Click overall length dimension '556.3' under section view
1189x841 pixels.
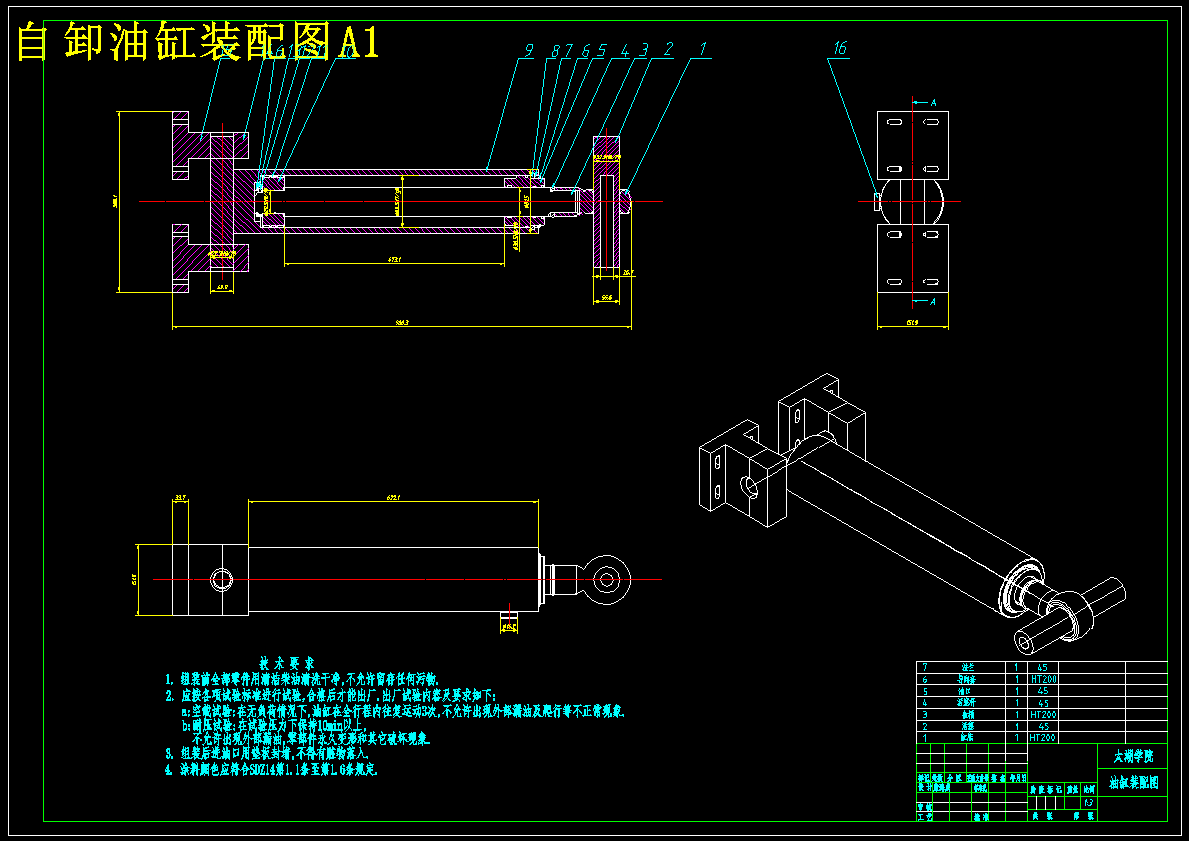click(402, 323)
